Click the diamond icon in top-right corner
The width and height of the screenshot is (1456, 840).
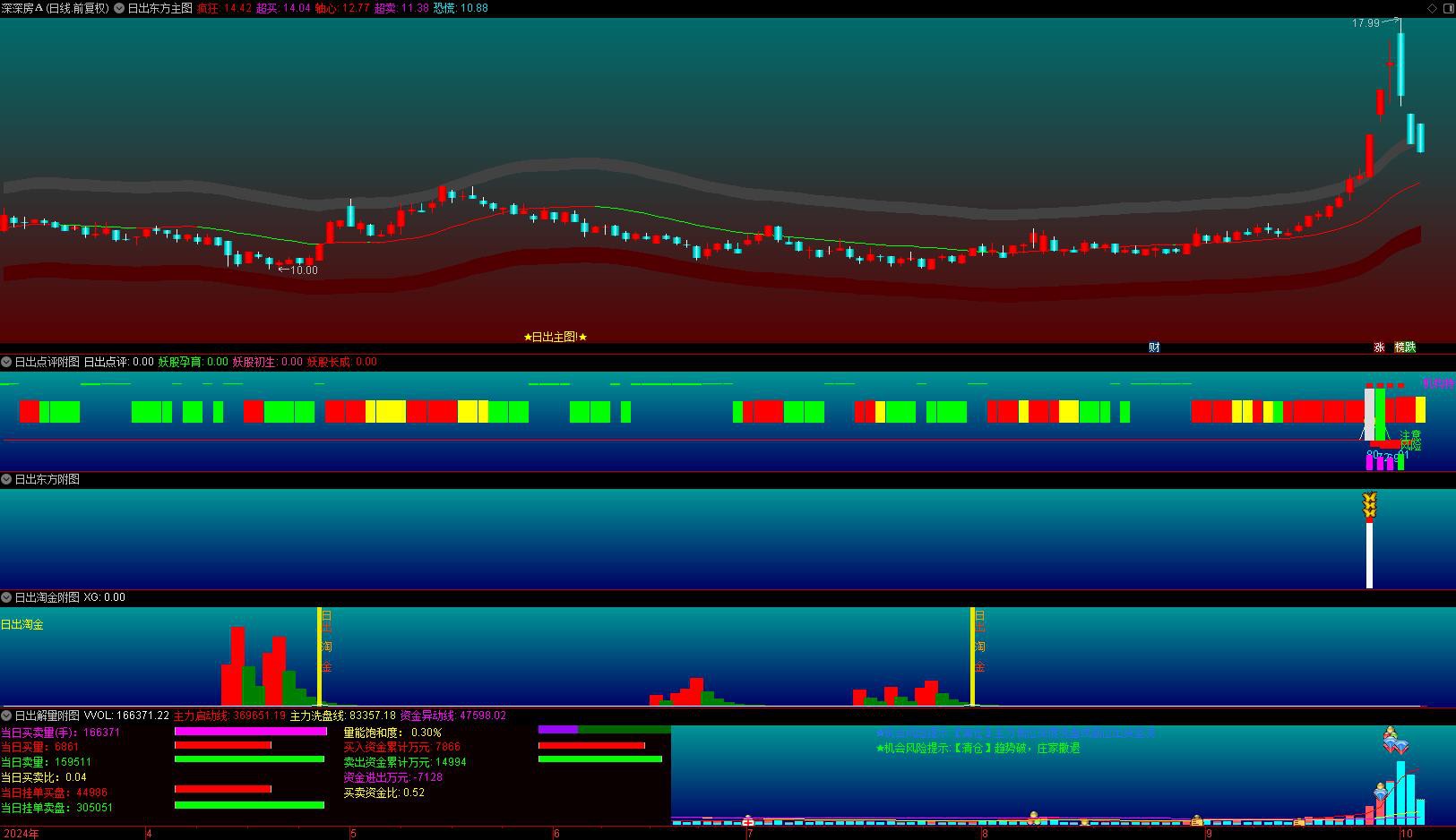pyautogui.click(x=1432, y=8)
